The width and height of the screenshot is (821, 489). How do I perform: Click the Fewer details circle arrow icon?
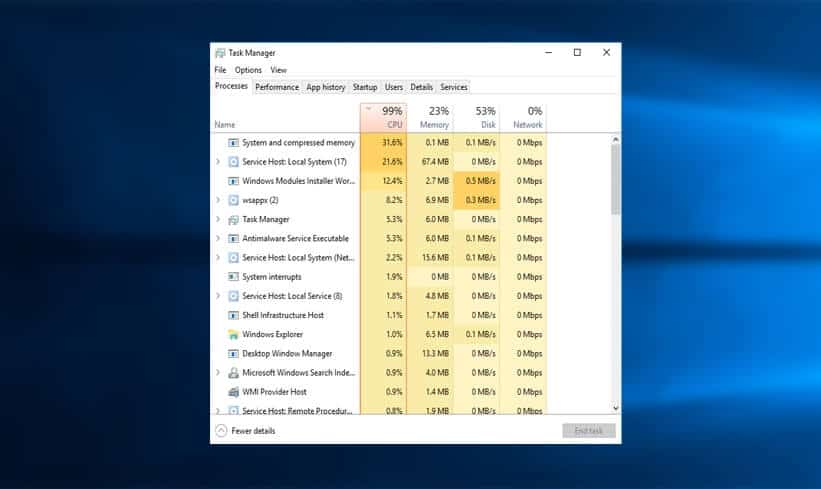pos(221,430)
